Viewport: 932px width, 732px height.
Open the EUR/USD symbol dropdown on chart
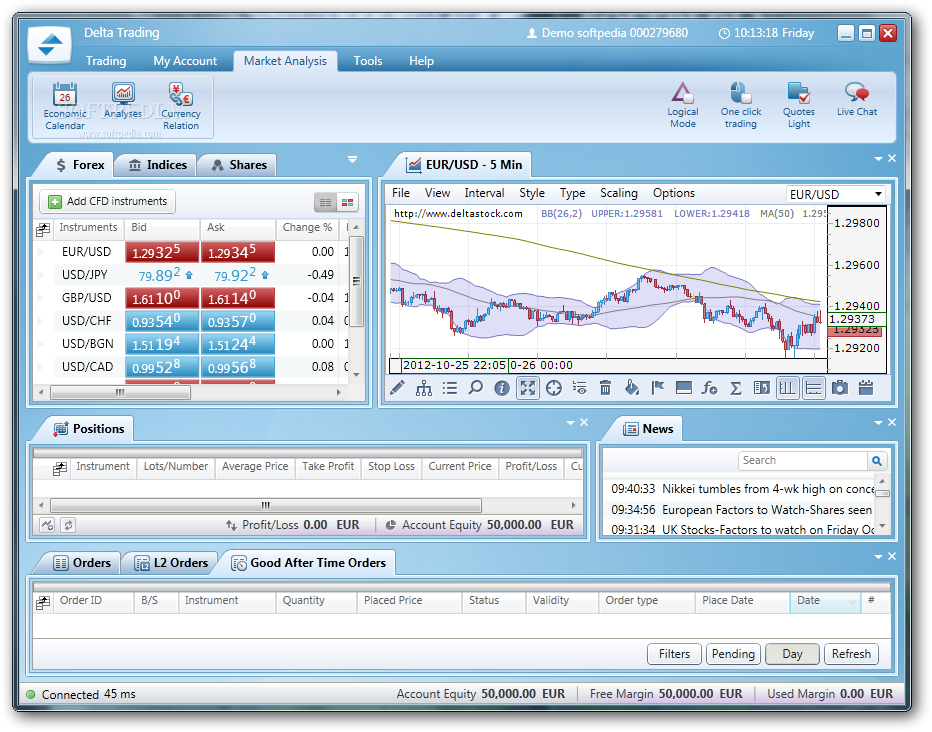[878, 194]
